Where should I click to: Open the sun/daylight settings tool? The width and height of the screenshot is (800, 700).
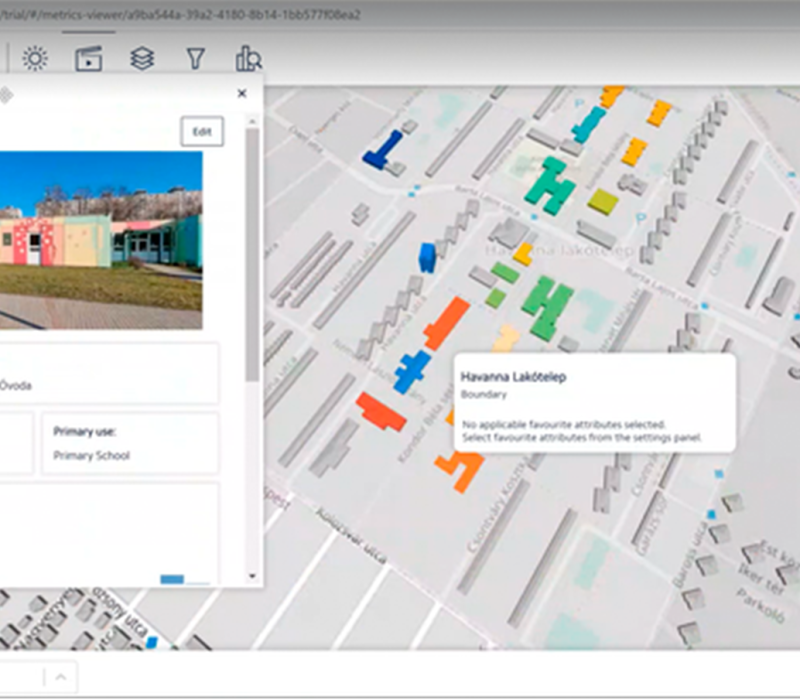(x=35, y=58)
